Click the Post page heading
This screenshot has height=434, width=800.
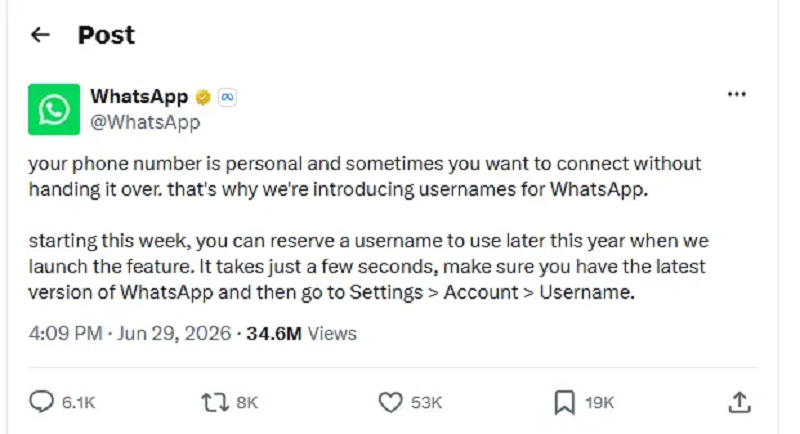[106, 35]
